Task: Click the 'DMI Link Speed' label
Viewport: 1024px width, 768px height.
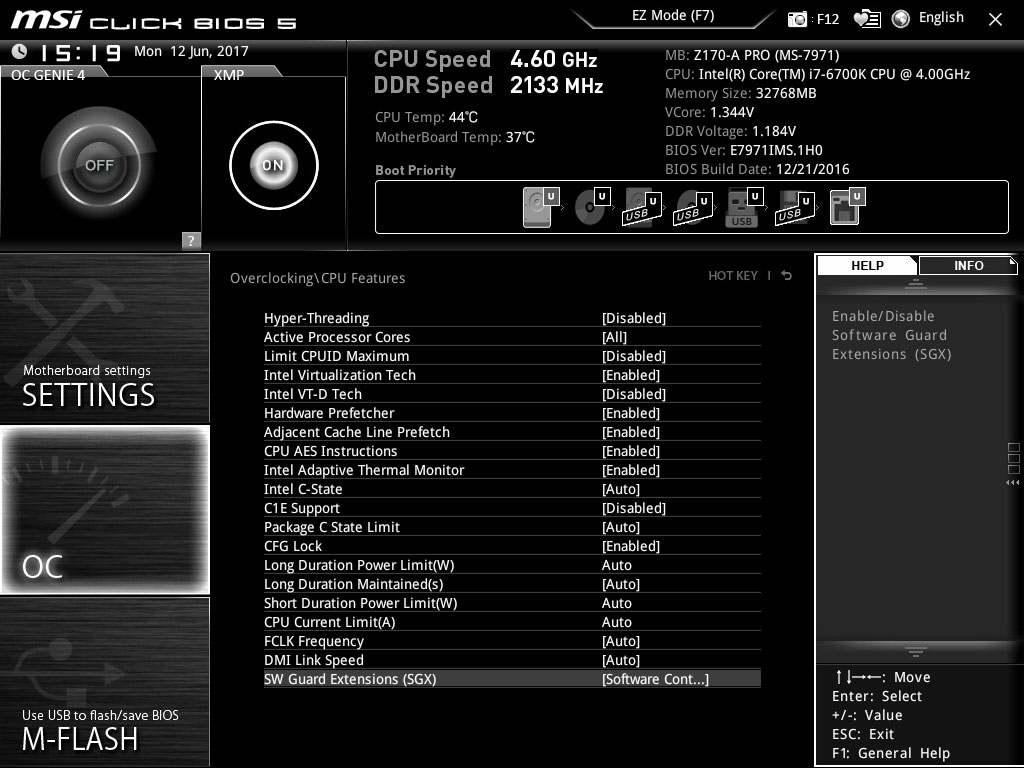Action: pyautogui.click(x=313, y=660)
